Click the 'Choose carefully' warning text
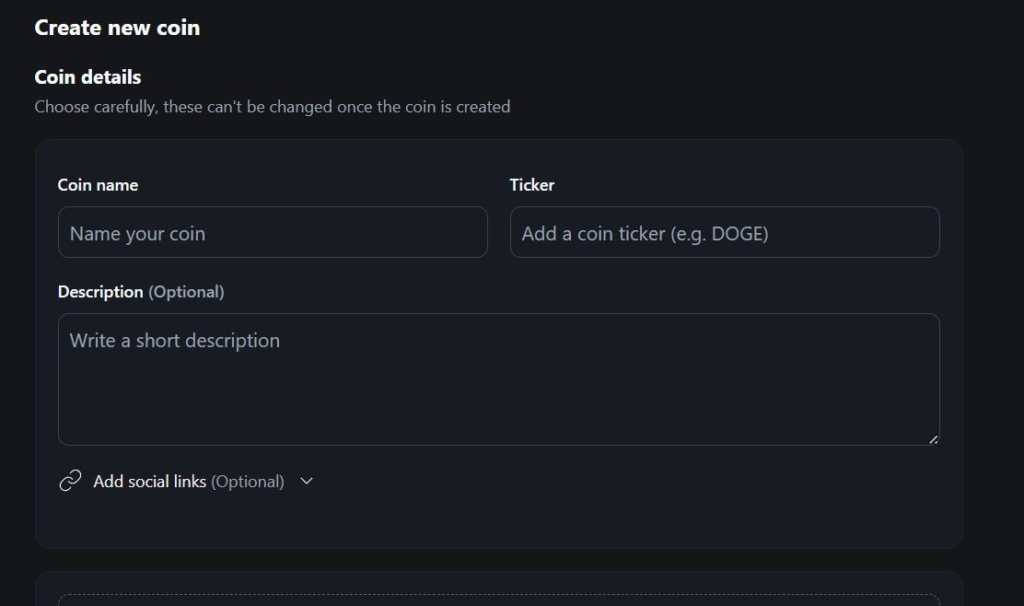The width and height of the screenshot is (1024, 606). [x=272, y=106]
